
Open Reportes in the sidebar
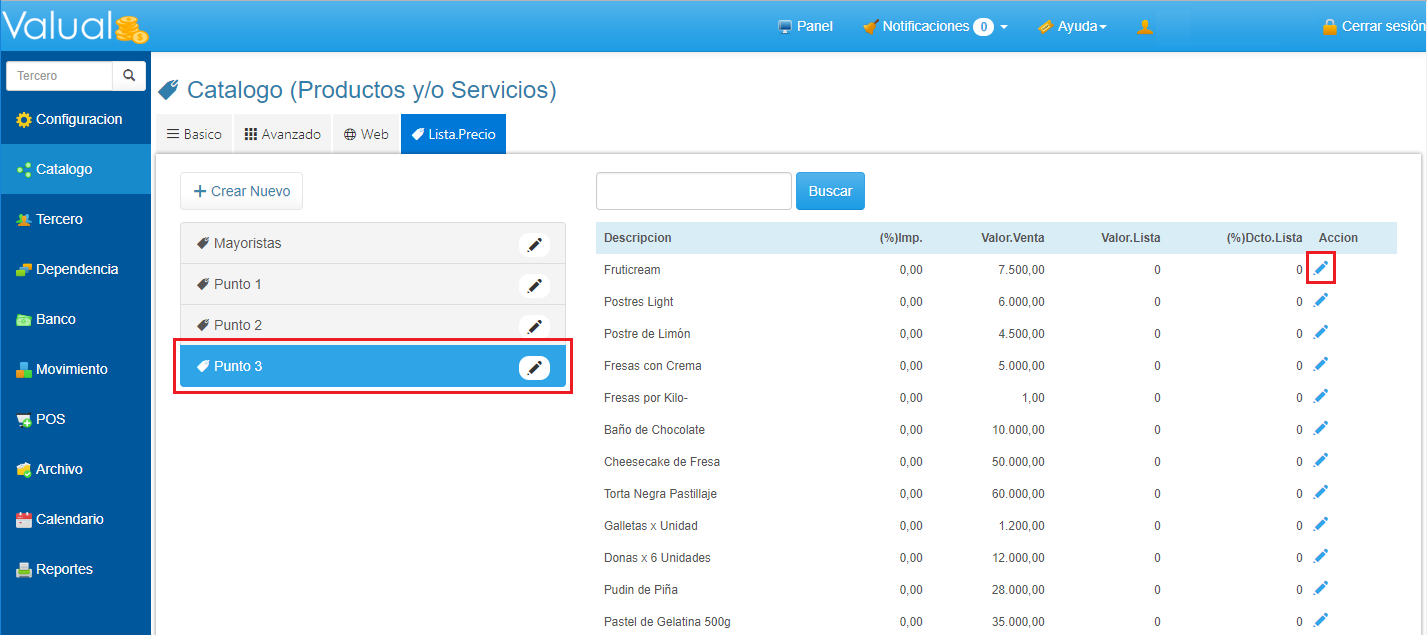[x=64, y=569]
